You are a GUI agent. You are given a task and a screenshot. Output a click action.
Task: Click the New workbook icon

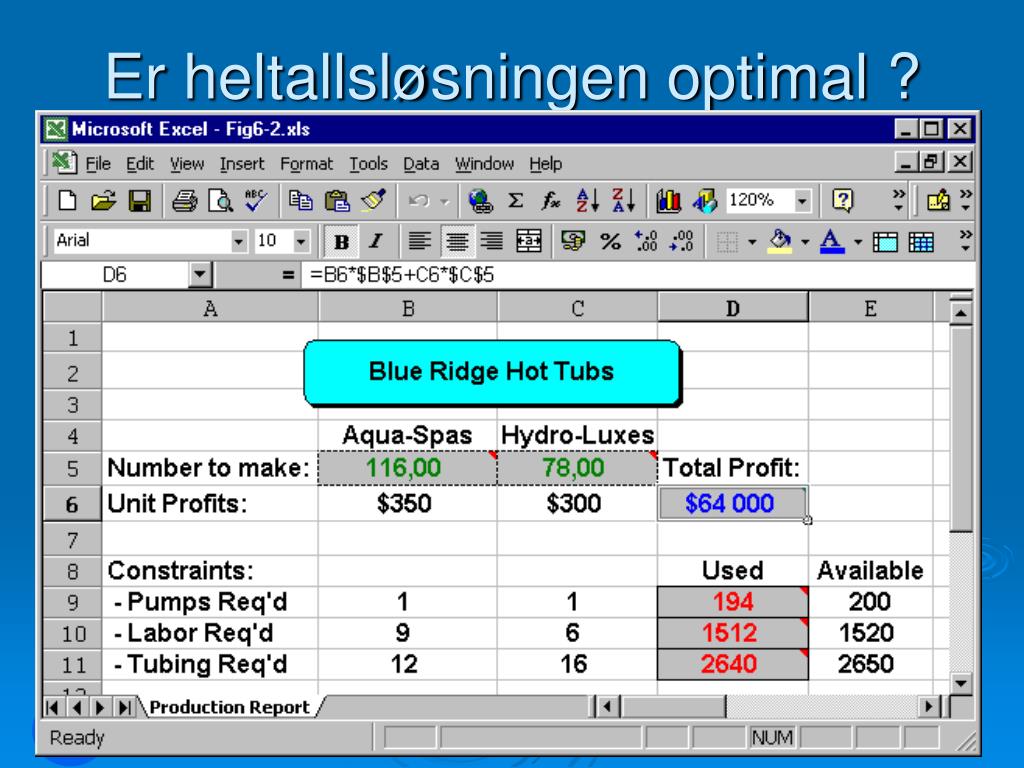(67, 200)
